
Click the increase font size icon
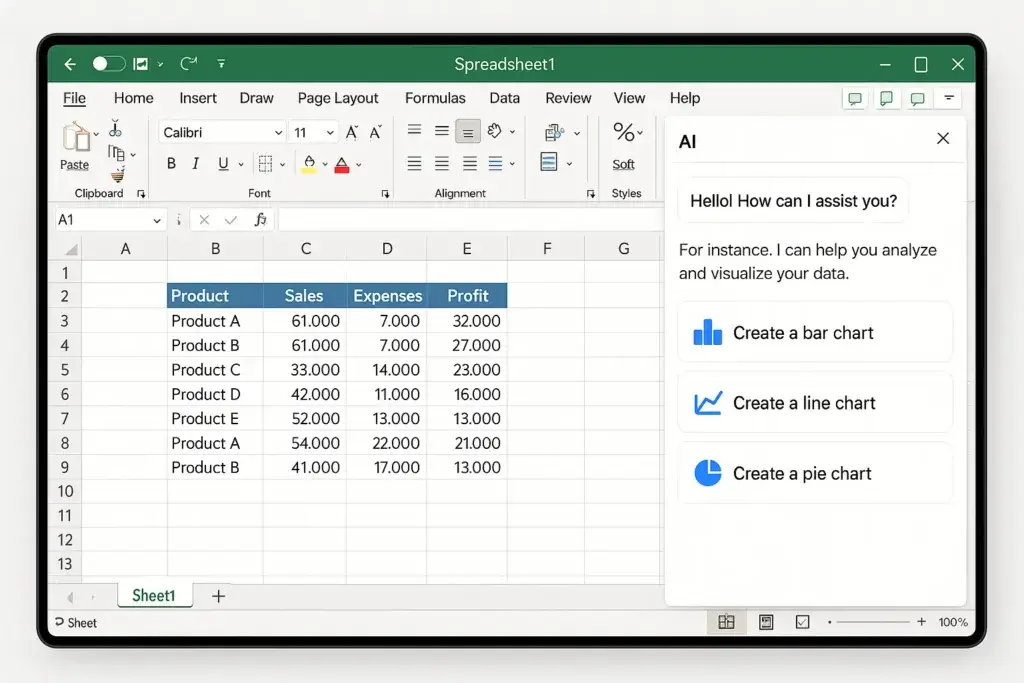352,132
